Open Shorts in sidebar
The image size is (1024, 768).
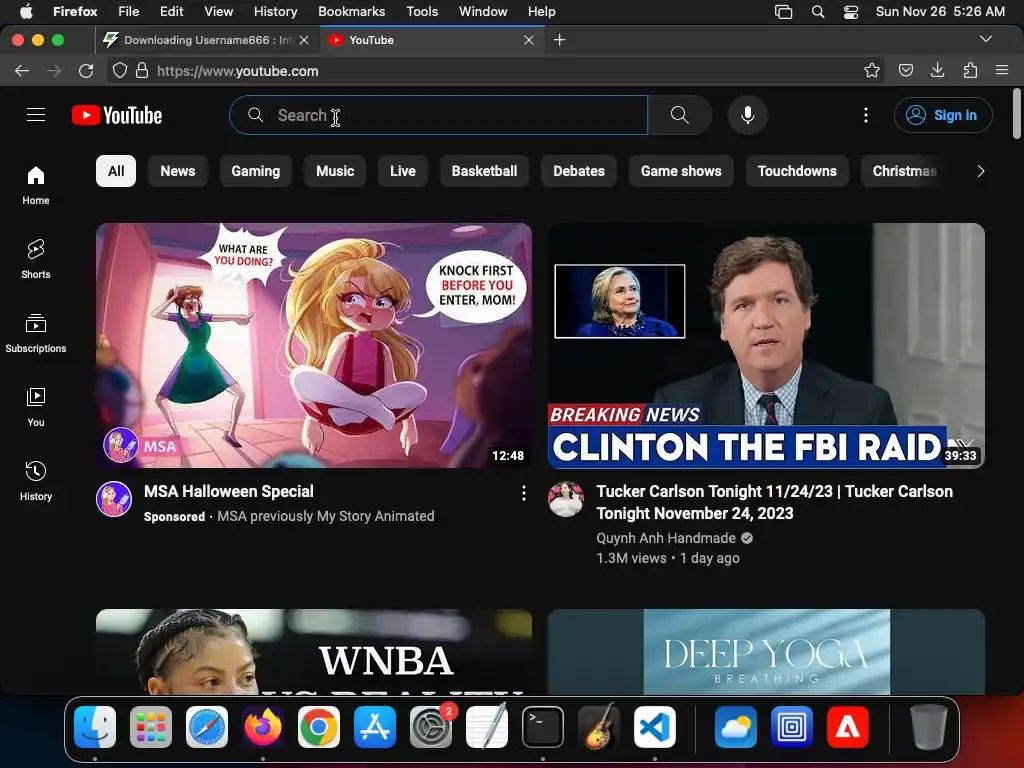tap(36, 259)
